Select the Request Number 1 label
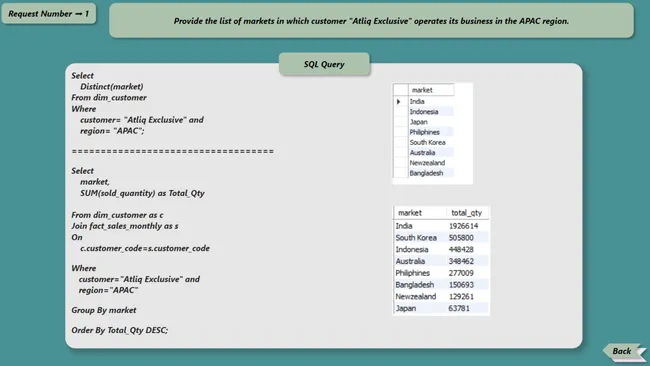This screenshot has width=650, height=366. point(49,14)
